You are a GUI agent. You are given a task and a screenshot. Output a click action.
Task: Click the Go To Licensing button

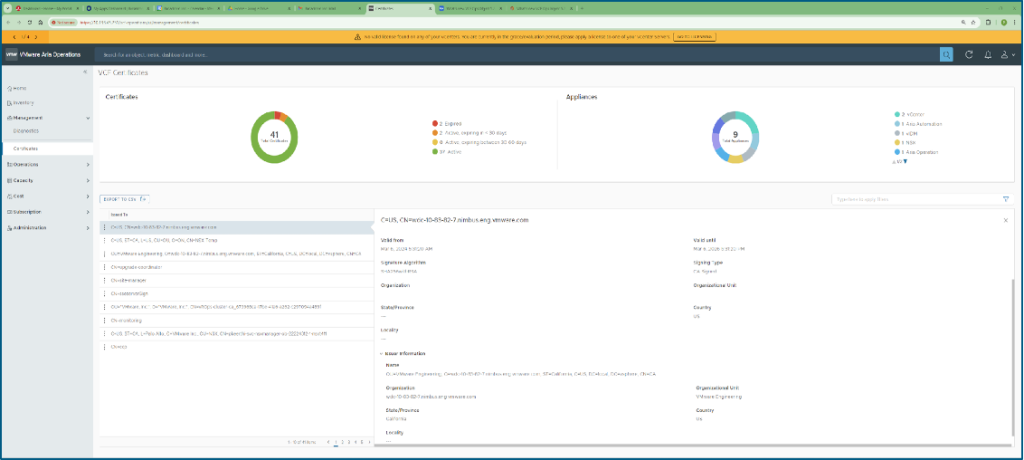coord(694,36)
